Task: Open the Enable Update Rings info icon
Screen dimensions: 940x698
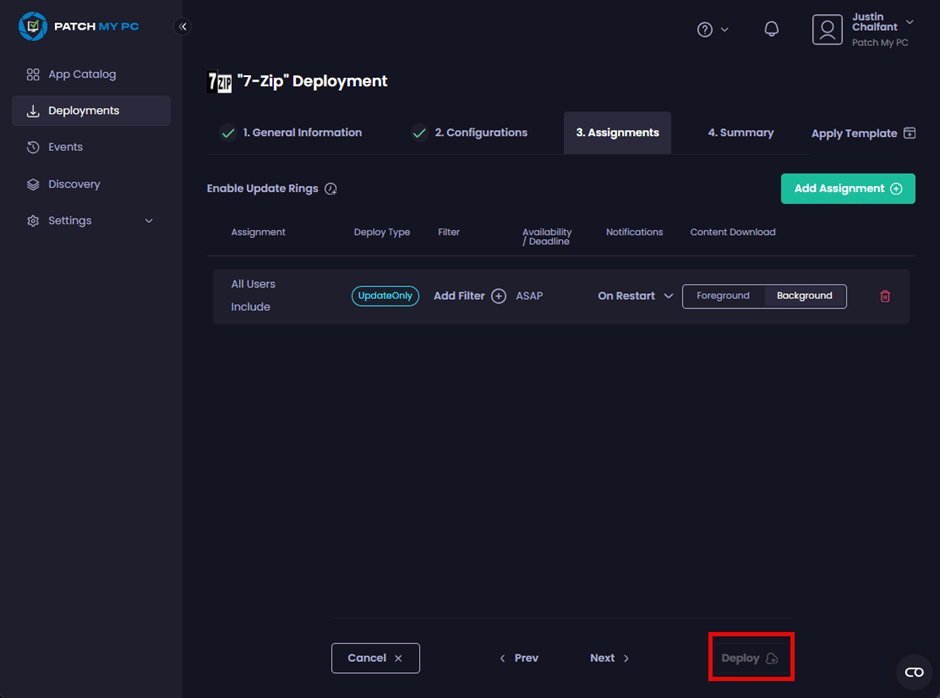Action: coord(331,189)
